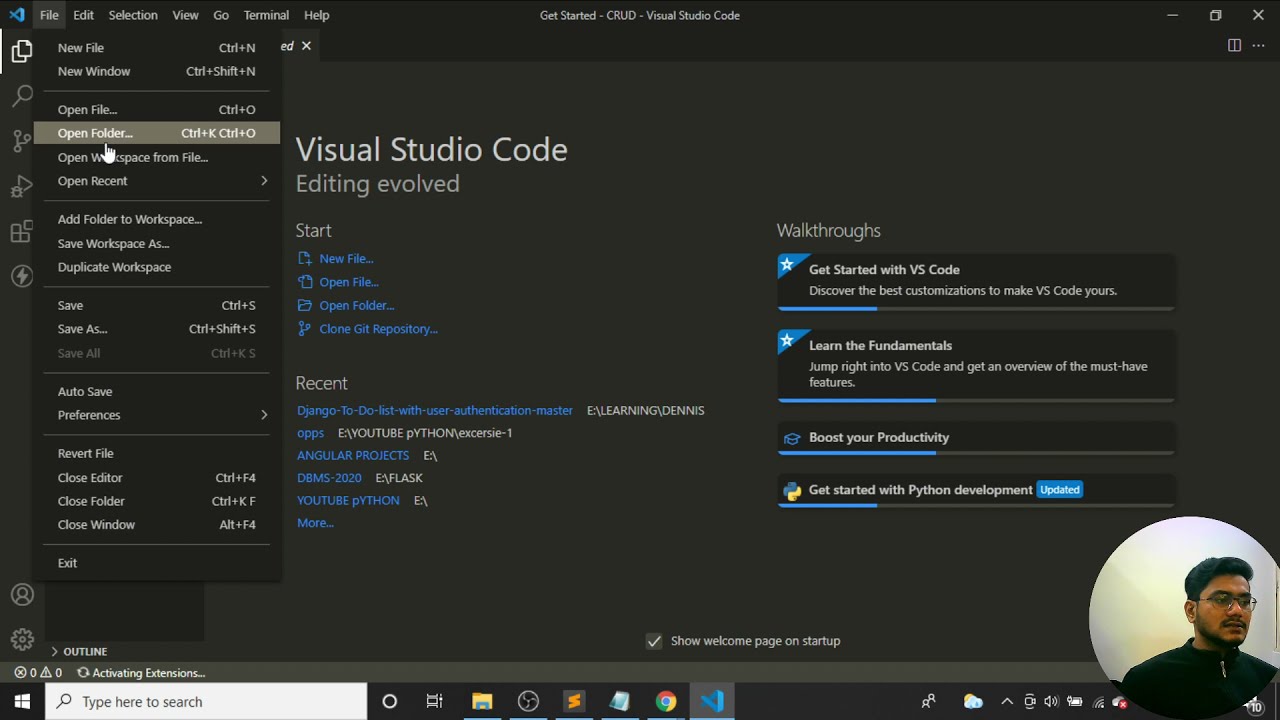Open recent Django-To-Do-list project link

tap(435, 410)
